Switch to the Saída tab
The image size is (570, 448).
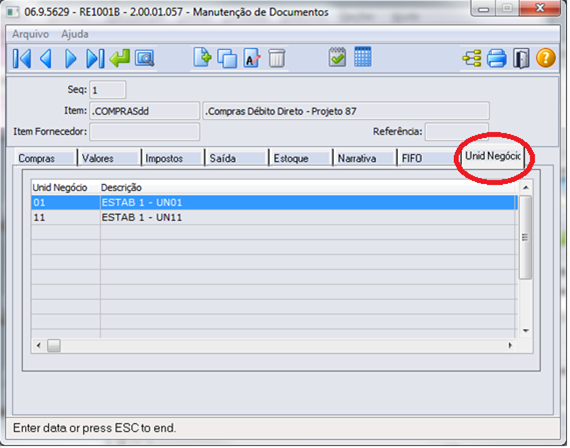pyautogui.click(x=237, y=159)
